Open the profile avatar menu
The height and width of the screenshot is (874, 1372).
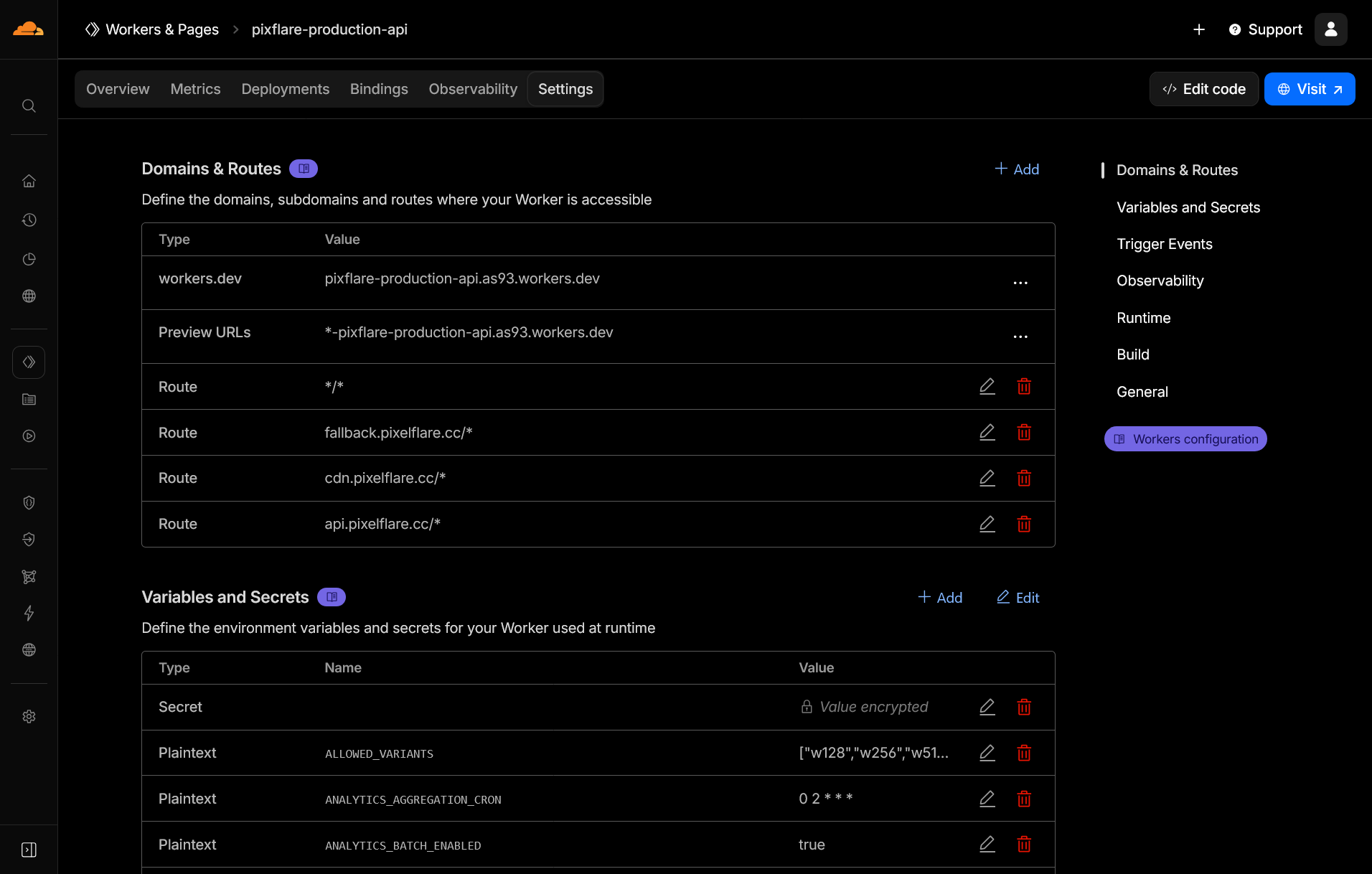tap(1330, 29)
